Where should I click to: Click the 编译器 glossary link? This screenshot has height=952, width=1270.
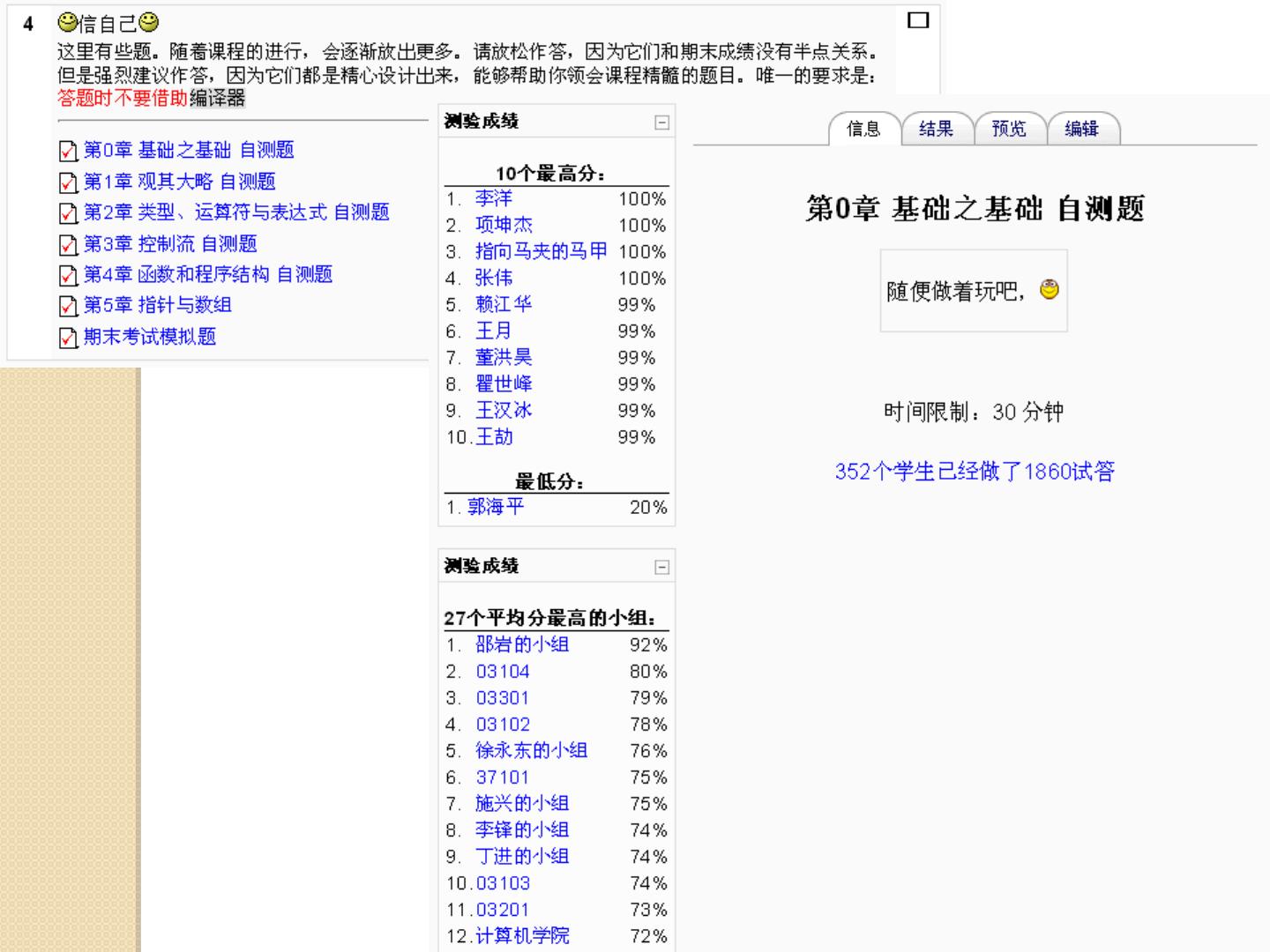click(217, 98)
